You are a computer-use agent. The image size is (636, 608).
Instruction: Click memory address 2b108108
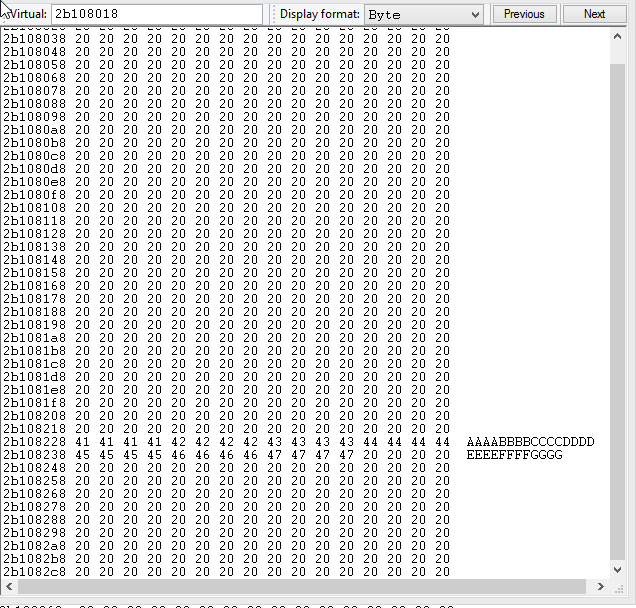pyautogui.click(x=35, y=208)
